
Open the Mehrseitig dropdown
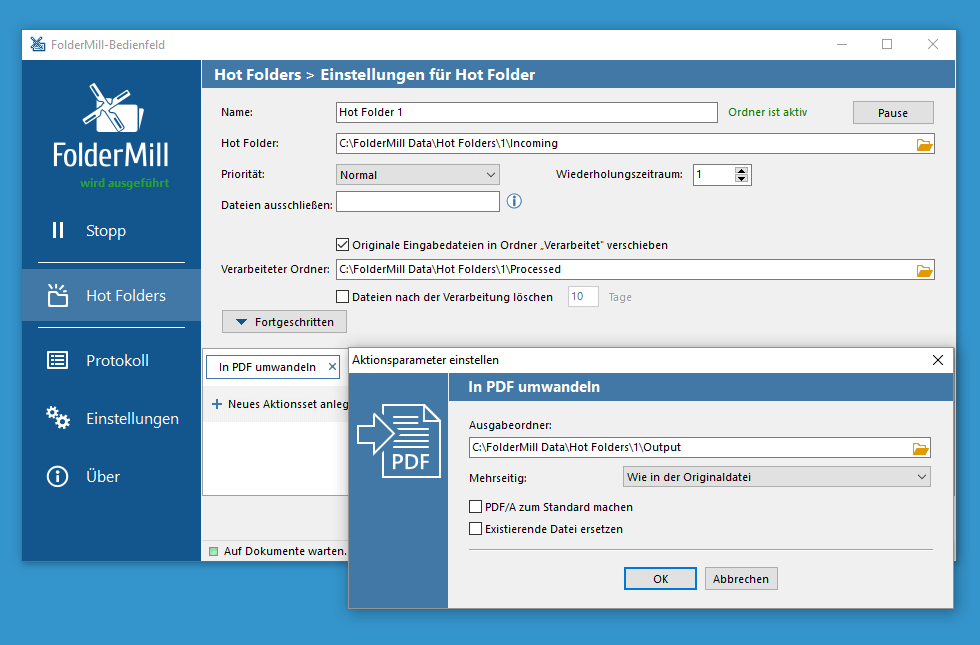[776, 477]
